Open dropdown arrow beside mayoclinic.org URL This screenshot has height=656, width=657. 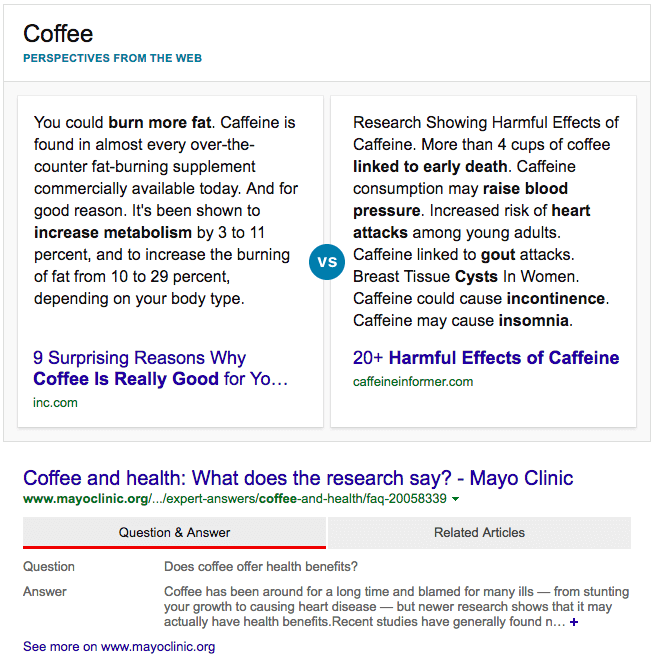pyautogui.click(x=456, y=499)
